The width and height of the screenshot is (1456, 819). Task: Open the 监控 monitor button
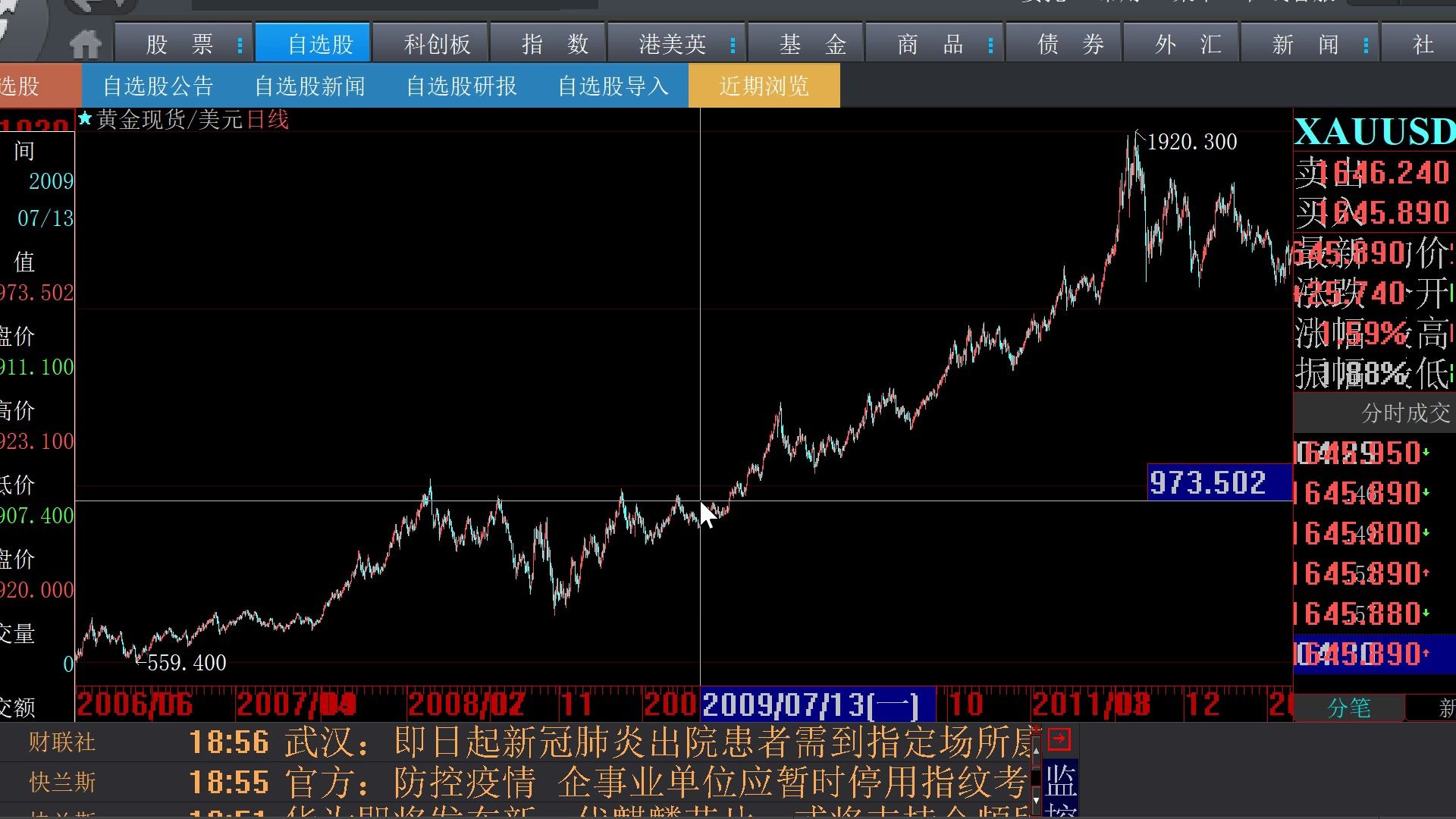[x=1060, y=790]
